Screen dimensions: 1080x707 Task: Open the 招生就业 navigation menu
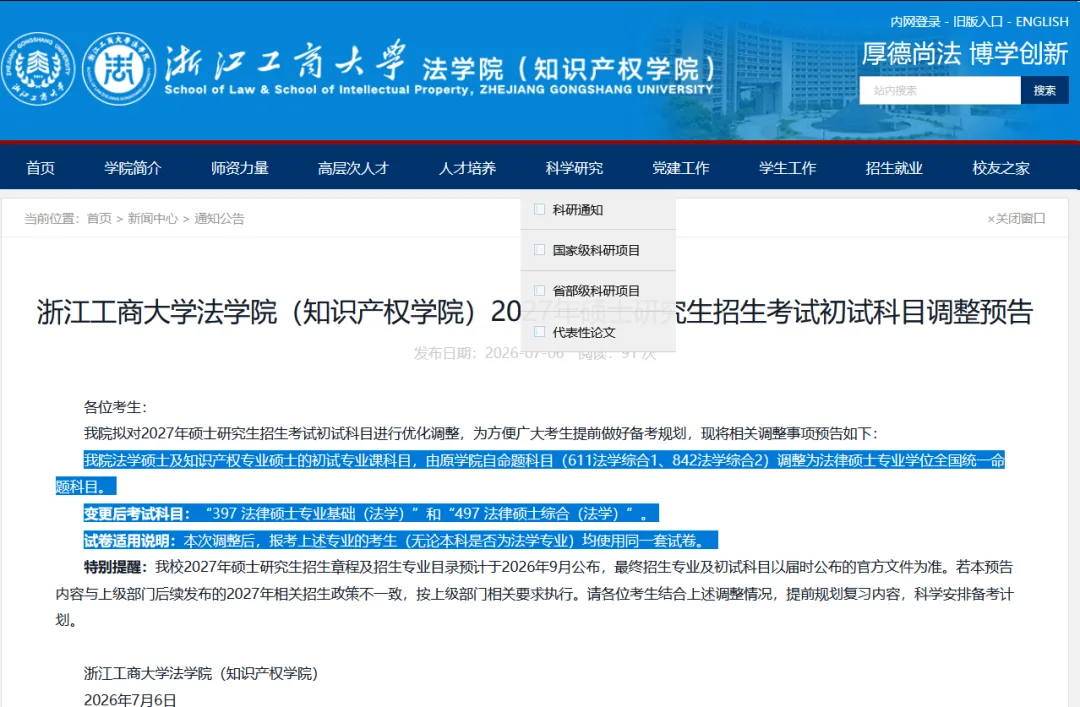click(x=894, y=167)
